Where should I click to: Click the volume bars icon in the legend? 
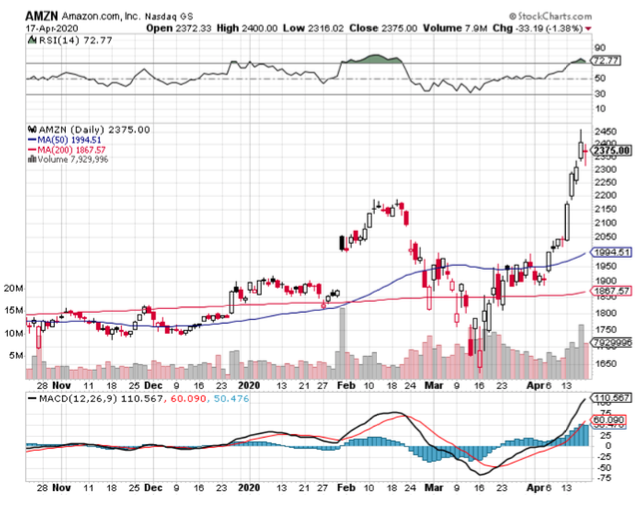[x=32, y=159]
